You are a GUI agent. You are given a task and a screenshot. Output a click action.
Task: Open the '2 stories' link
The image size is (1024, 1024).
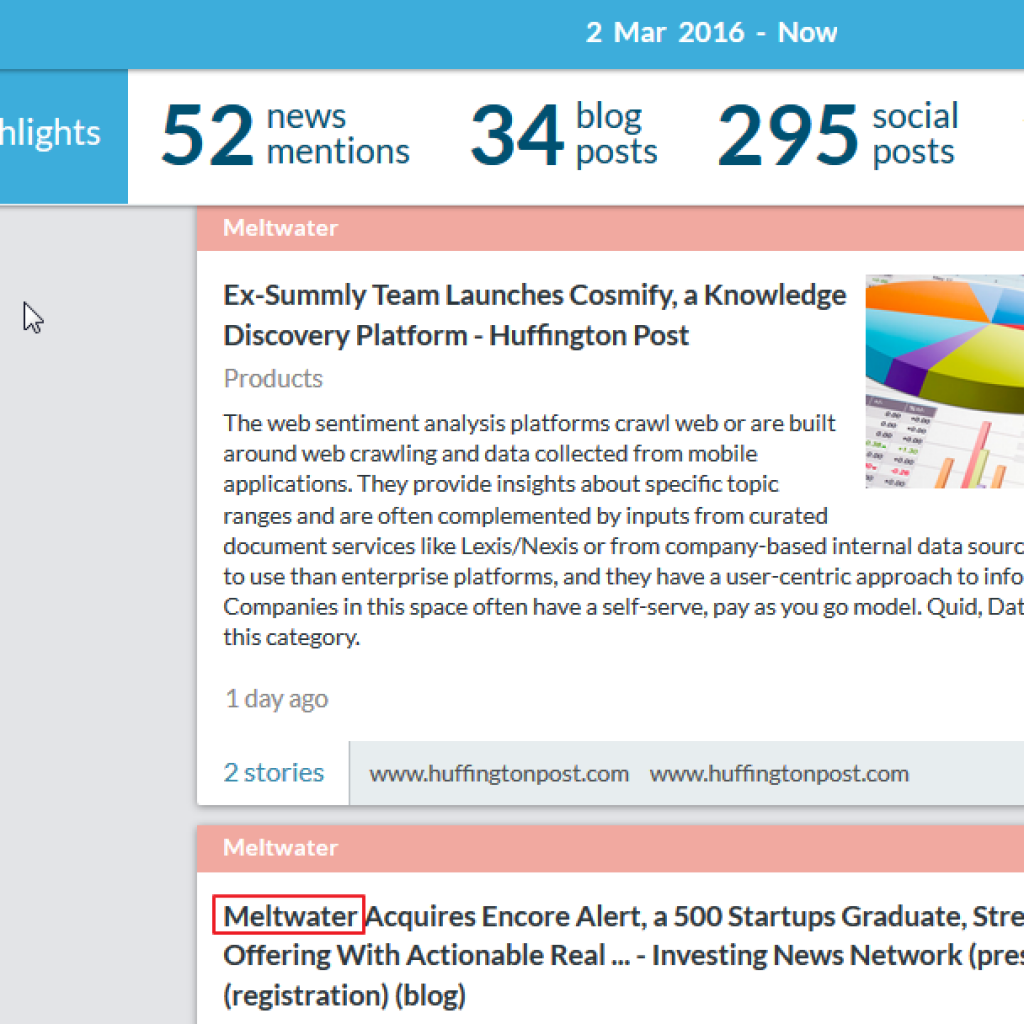[x=274, y=773]
